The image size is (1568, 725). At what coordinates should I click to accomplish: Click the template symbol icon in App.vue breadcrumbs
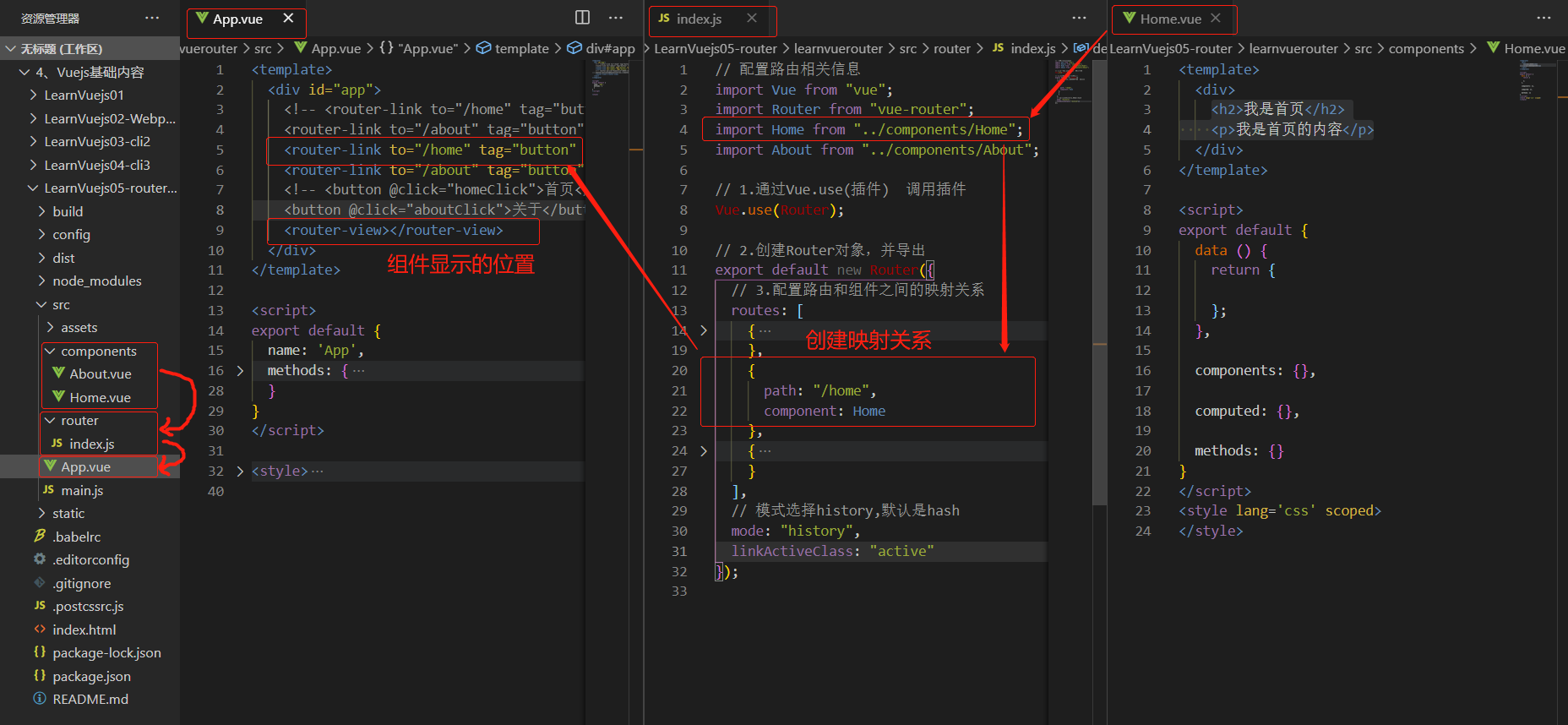(484, 48)
